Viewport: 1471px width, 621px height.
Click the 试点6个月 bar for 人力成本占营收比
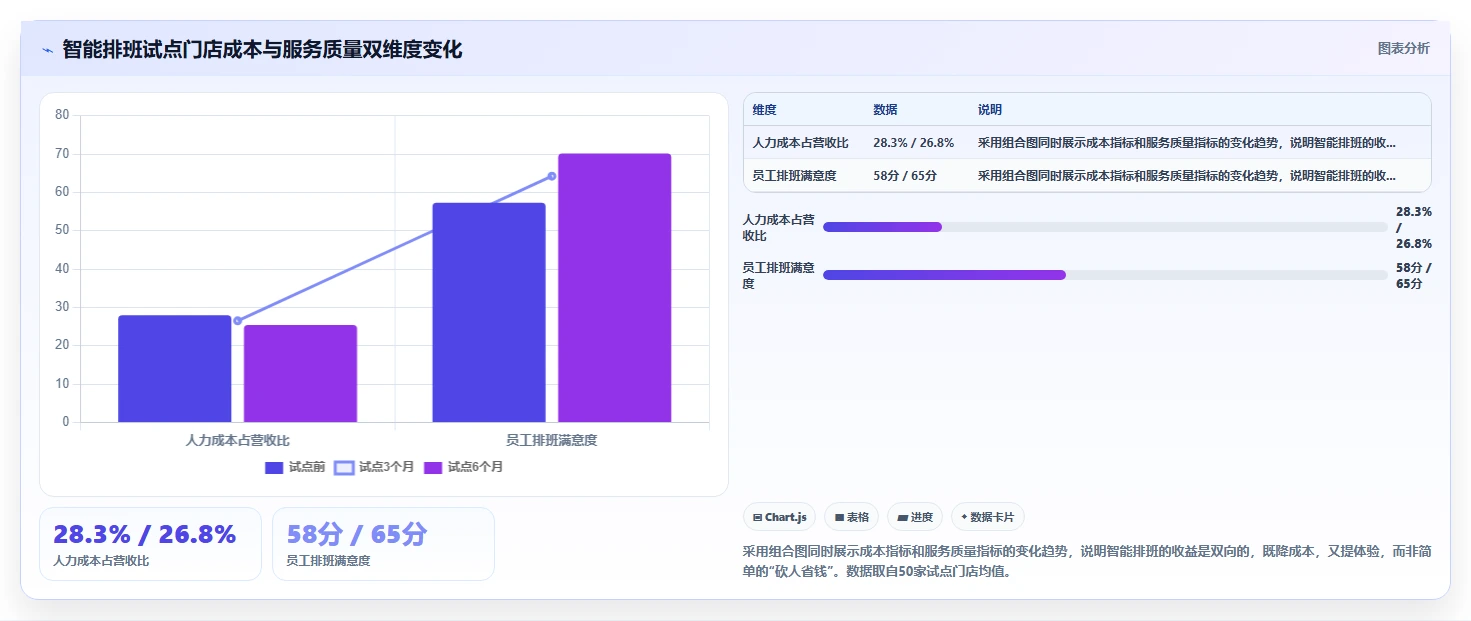click(300, 374)
